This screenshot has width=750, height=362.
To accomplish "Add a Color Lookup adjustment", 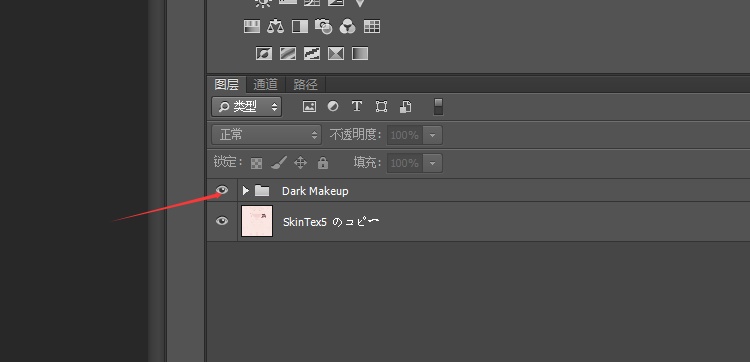I will pos(372,26).
